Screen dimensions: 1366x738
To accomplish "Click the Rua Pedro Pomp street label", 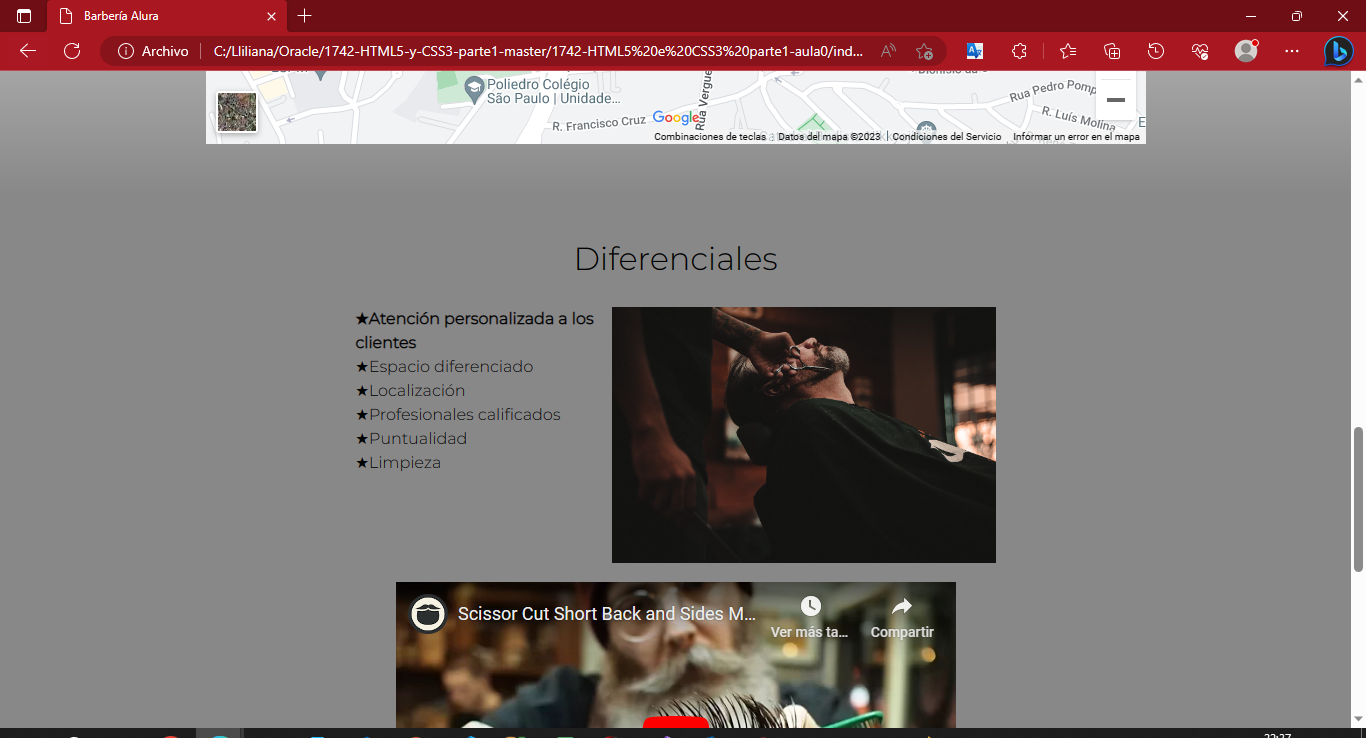I will (x=1052, y=90).
